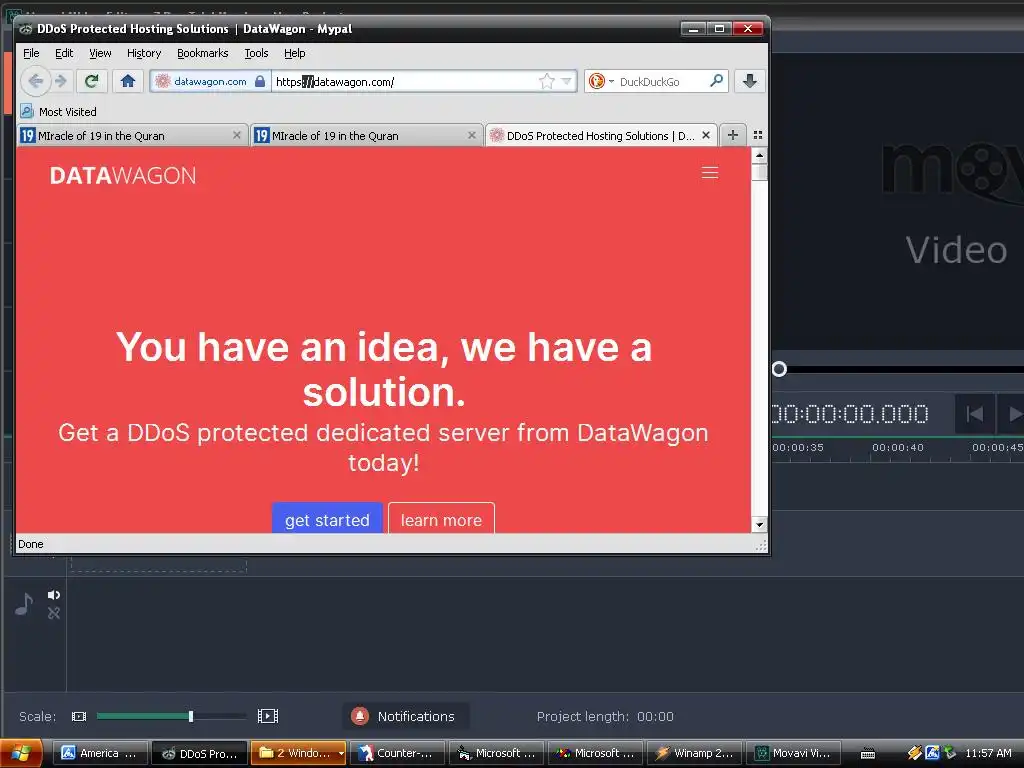The height and width of the screenshot is (768, 1024).
Task: Skip to previous frame in Movavi player
Action: point(975,414)
